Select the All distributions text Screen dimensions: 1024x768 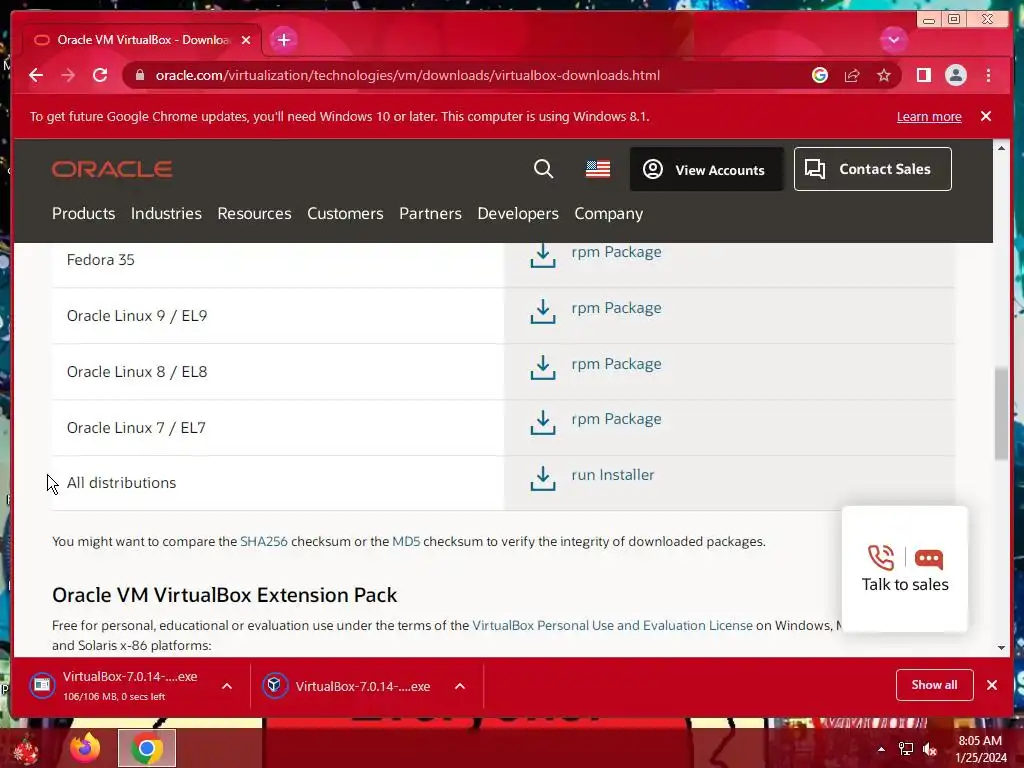(121, 483)
